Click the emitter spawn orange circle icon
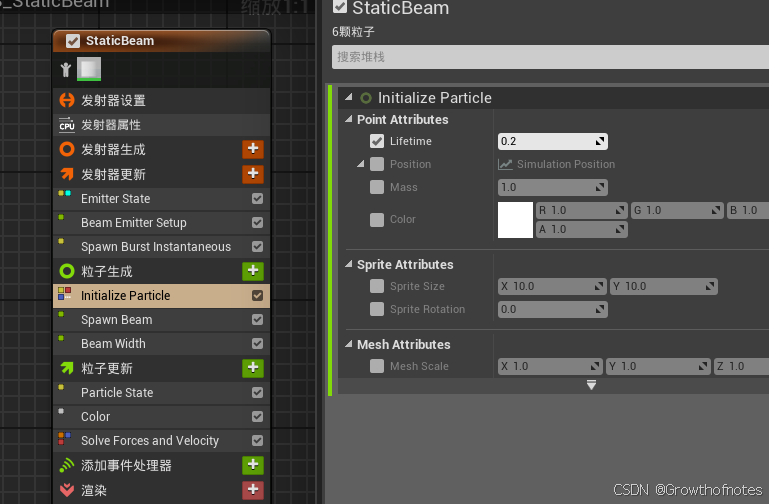The height and width of the screenshot is (504, 769). 67,149
